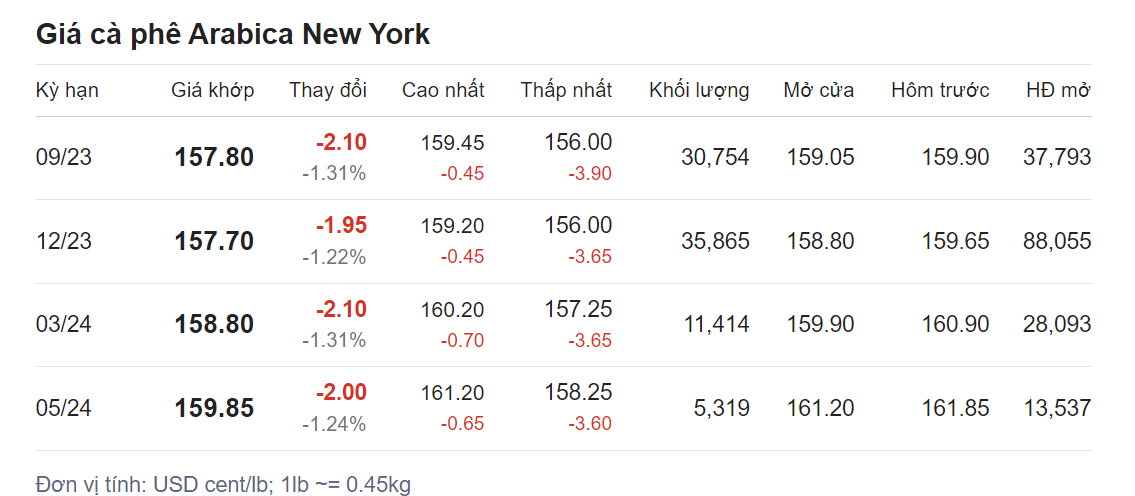Click the 157.80 matched price
The height and width of the screenshot is (496, 1135).
214,157
